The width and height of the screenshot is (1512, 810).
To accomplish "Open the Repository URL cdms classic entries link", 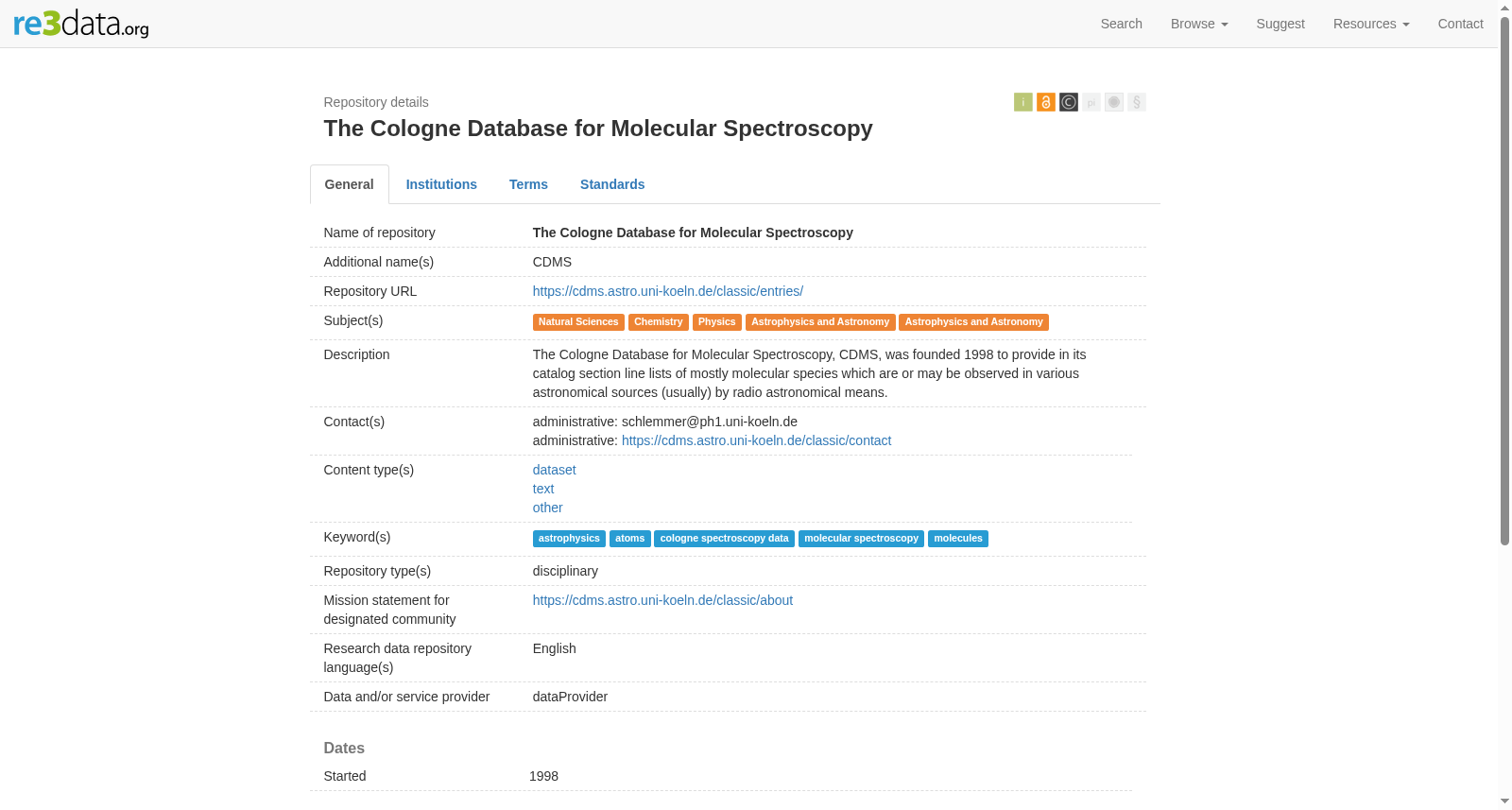I will (667, 291).
